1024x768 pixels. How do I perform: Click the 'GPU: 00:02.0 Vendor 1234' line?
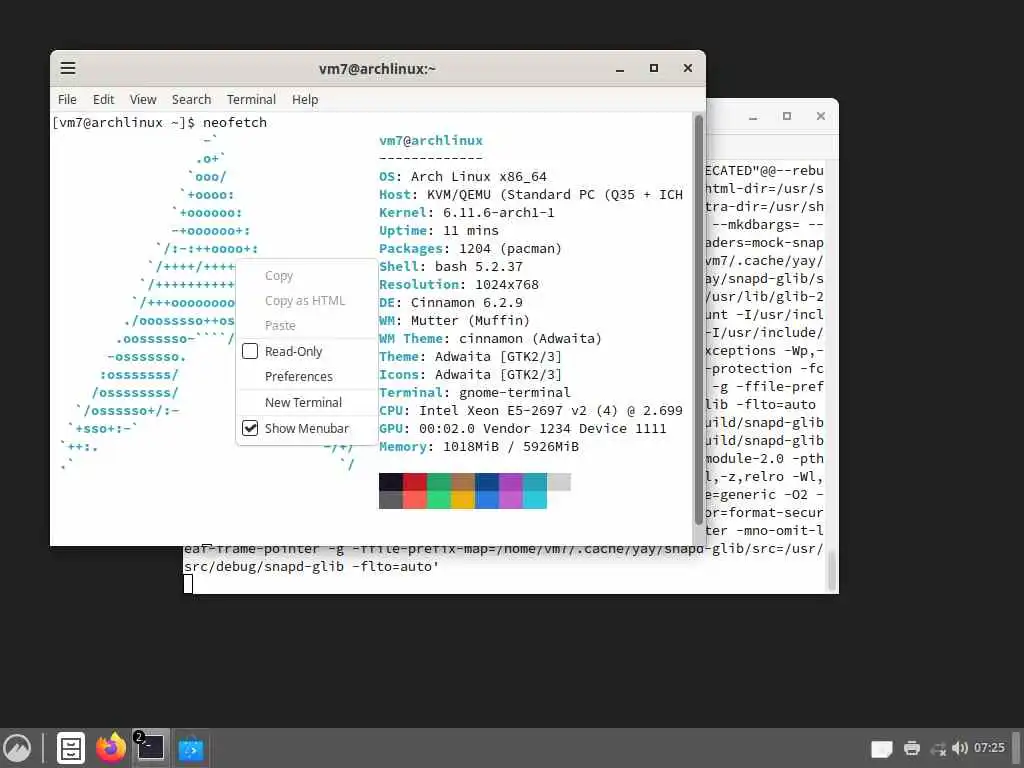point(522,428)
